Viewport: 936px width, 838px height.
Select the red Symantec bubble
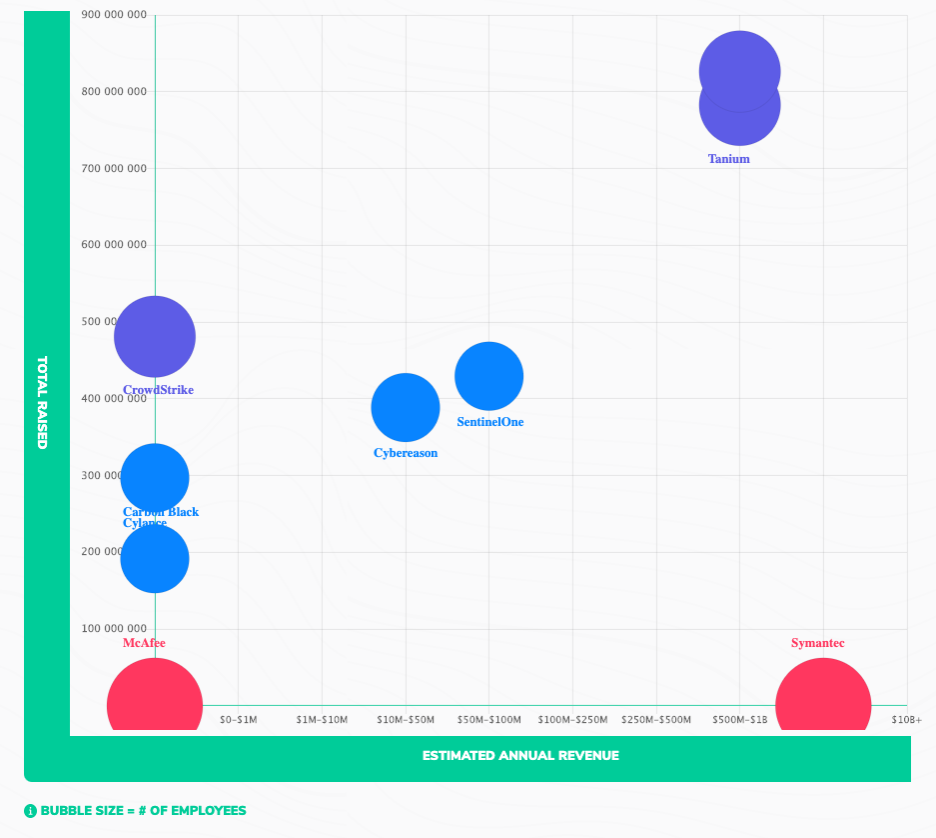pos(823,698)
